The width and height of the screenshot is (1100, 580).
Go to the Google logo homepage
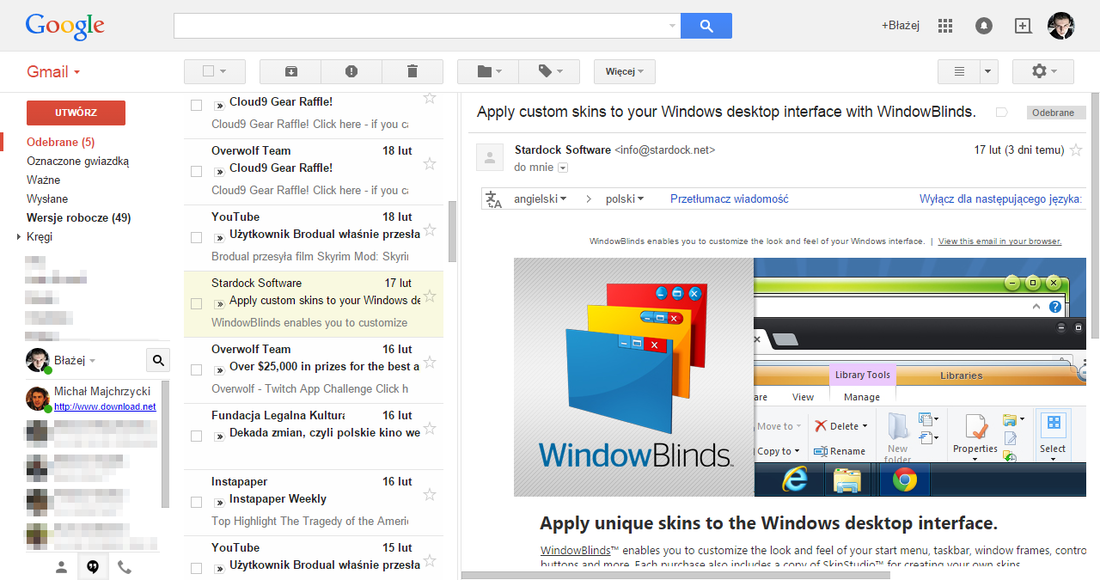[x=65, y=27]
